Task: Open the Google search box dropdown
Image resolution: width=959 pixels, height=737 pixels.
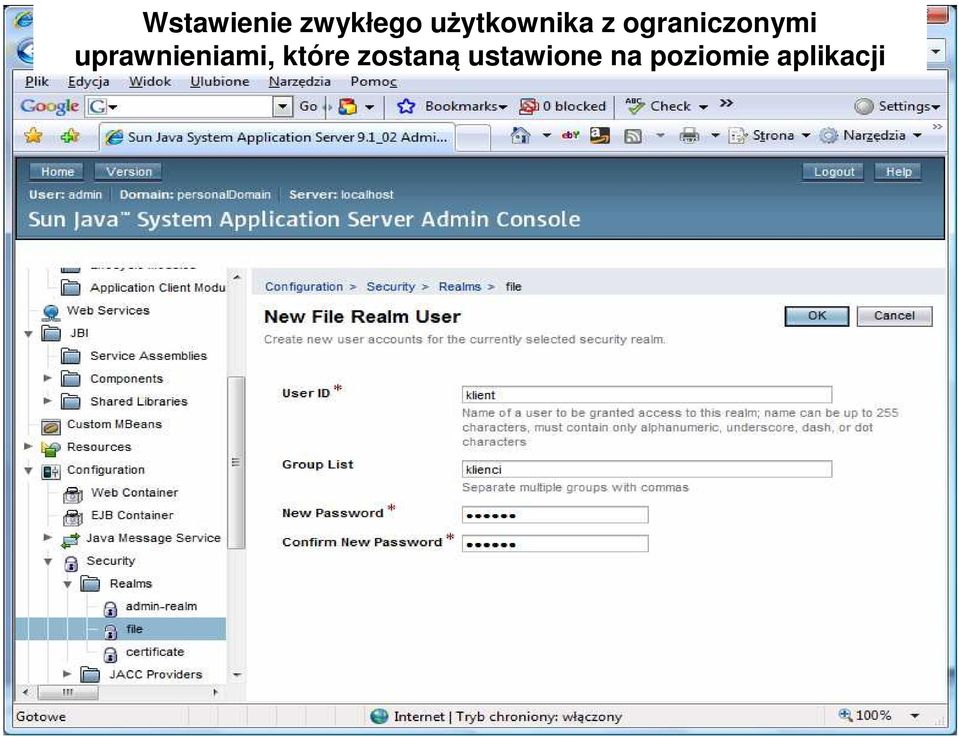Action: tap(281, 106)
